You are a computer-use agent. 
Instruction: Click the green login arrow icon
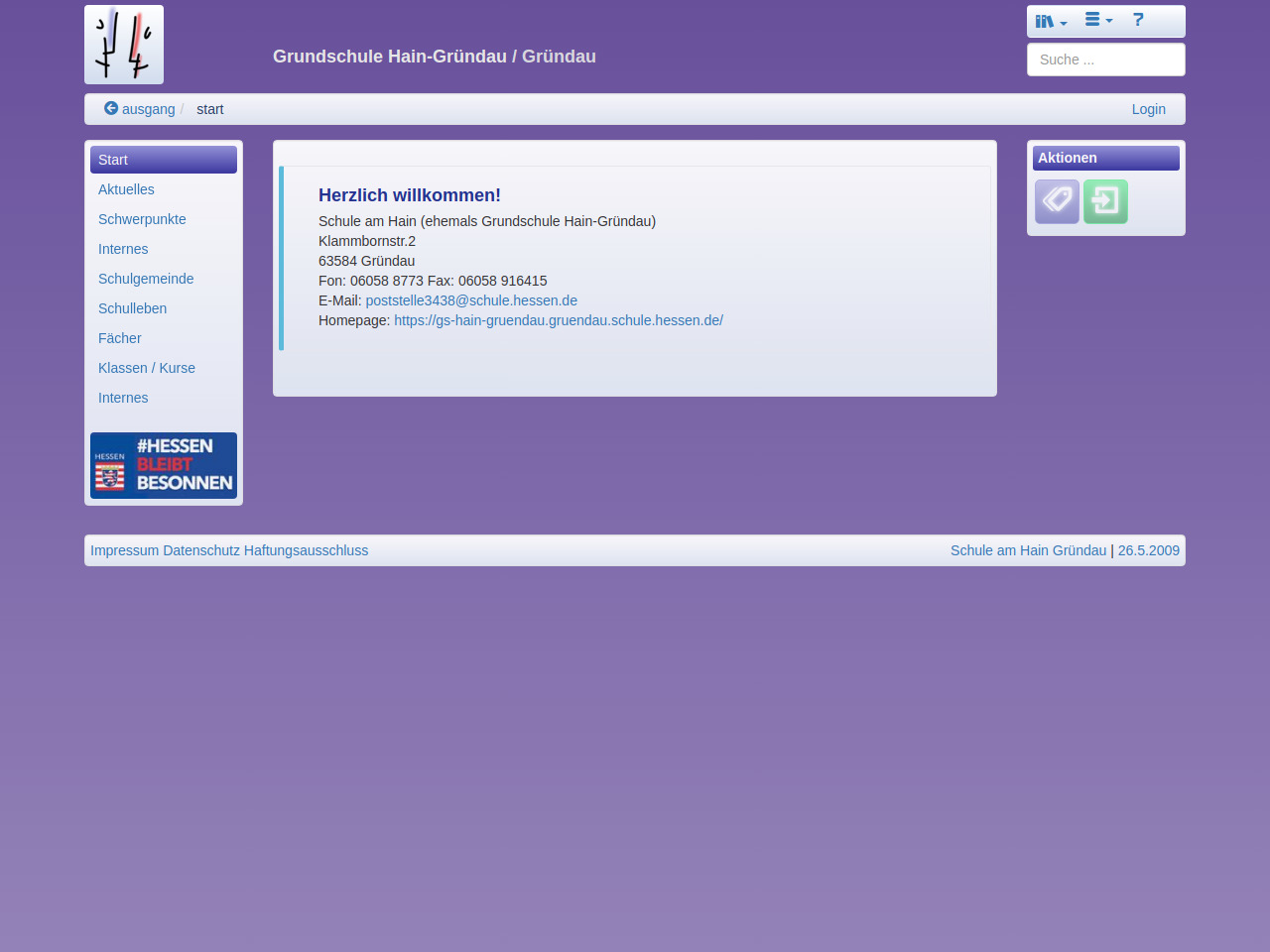point(1105,201)
